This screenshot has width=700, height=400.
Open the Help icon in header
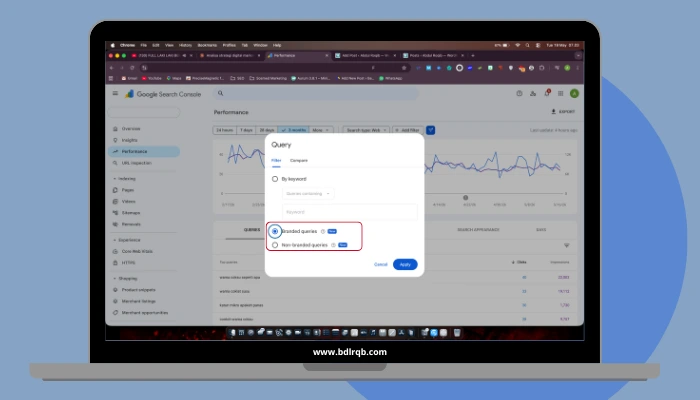tap(519, 93)
